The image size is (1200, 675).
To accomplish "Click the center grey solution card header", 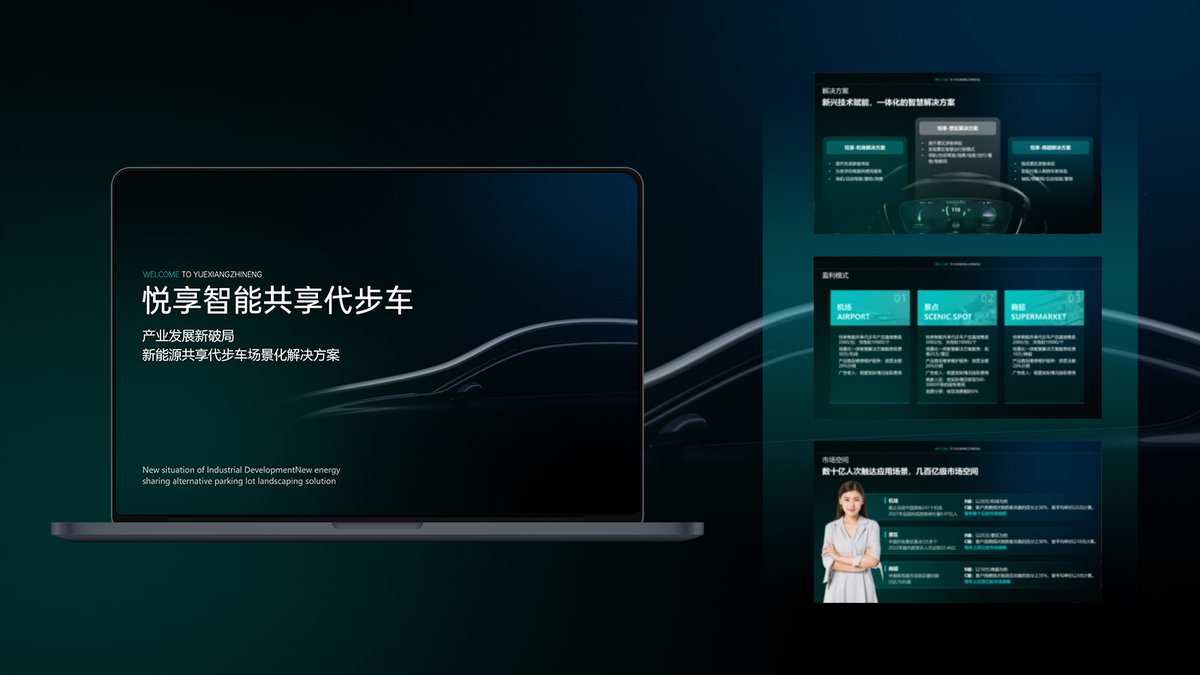I will 957,128.
